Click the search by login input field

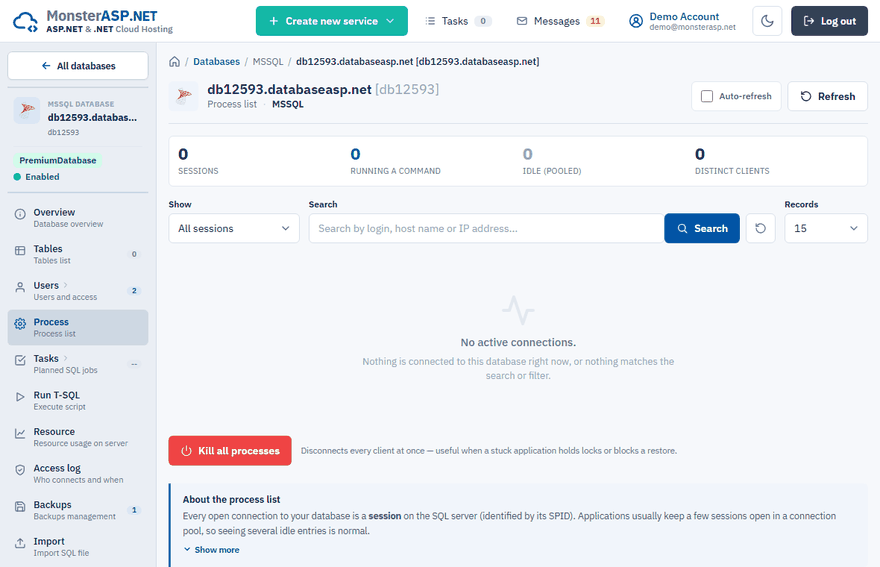[x=487, y=228]
